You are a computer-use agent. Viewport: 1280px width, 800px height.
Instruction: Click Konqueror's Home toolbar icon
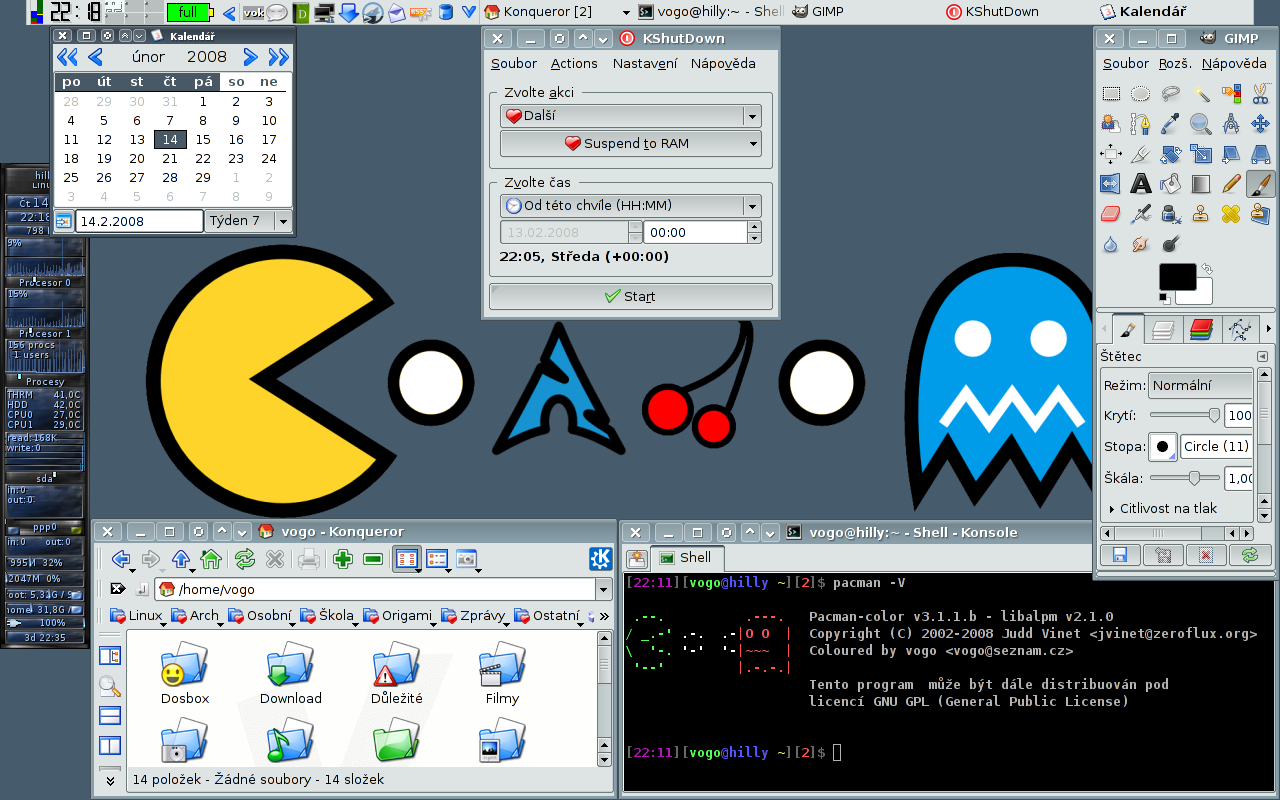211,559
